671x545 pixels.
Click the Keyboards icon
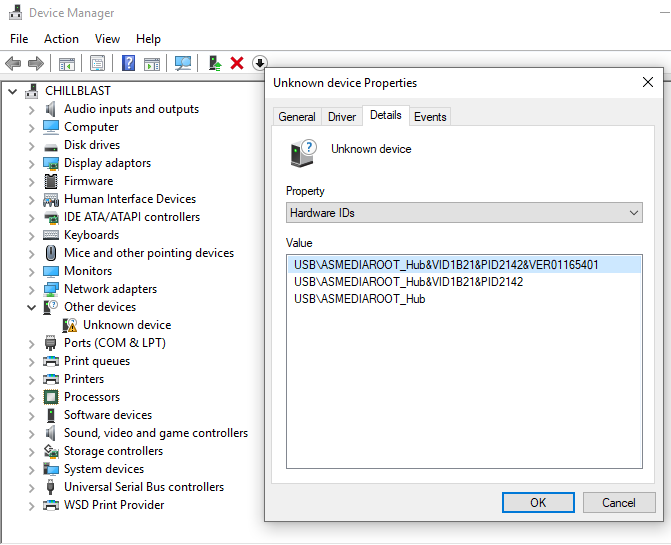[x=51, y=235]
